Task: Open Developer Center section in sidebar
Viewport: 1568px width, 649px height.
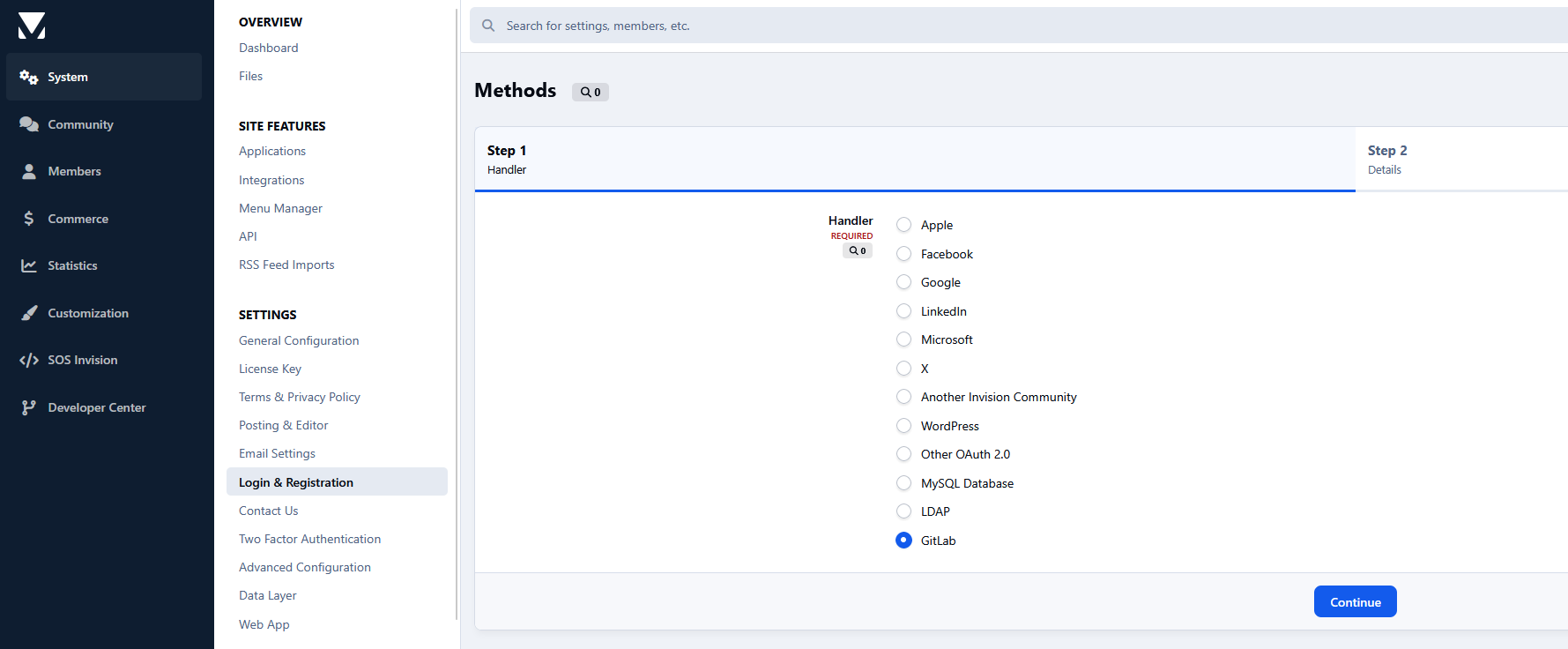Action: point(104,407)
